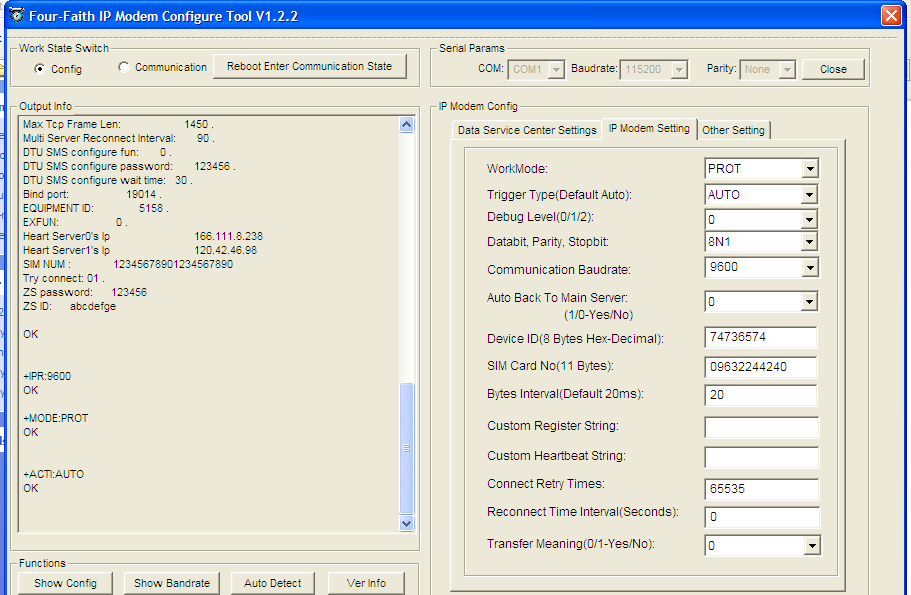Click the Four-Faith app icon in title bar
Screen dimensions: 911x595
tap(17, 15)
